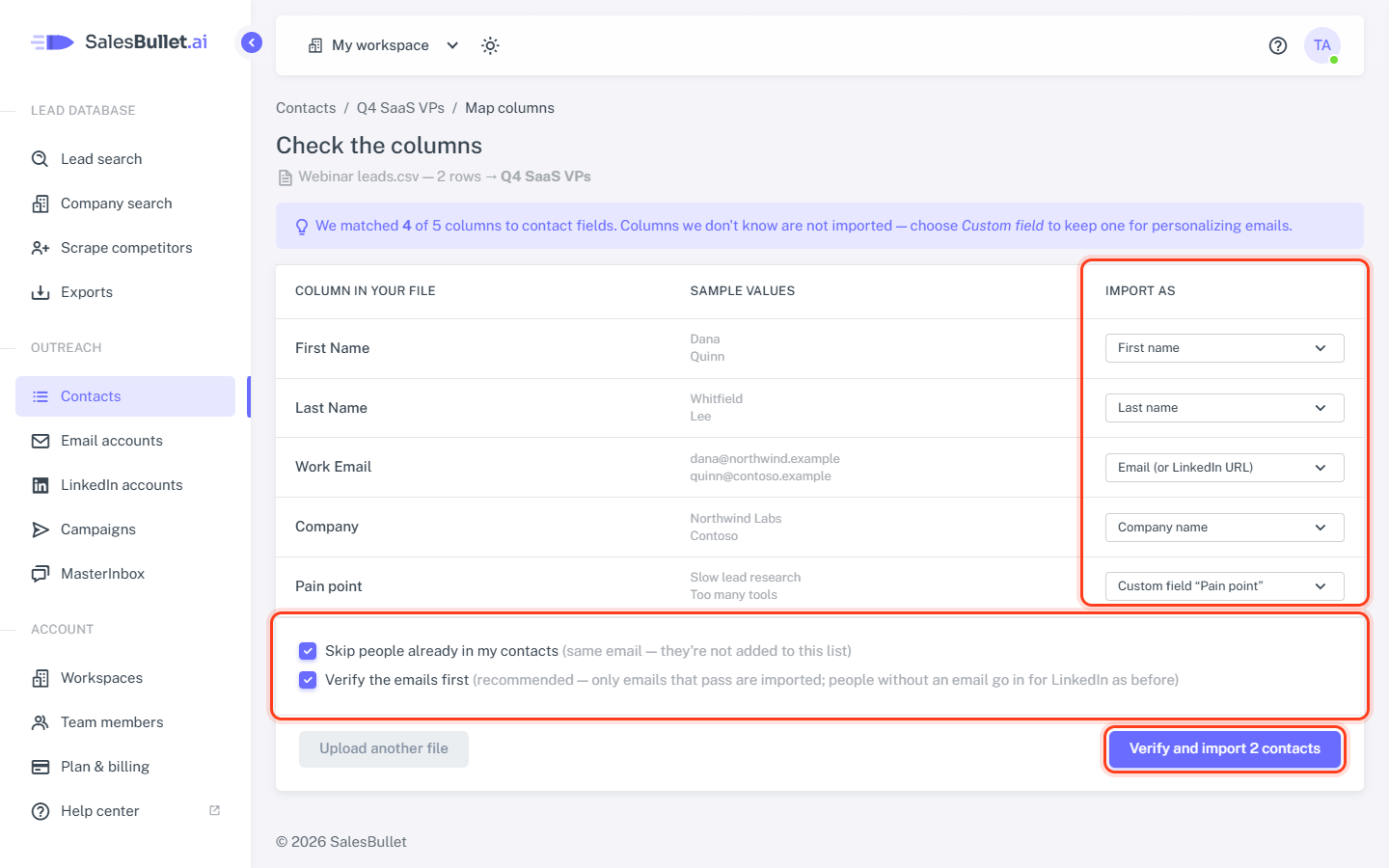Click sample value Northwind Labs
Image resolution: width=1389 pixels, height=868 pixels.
736,519
